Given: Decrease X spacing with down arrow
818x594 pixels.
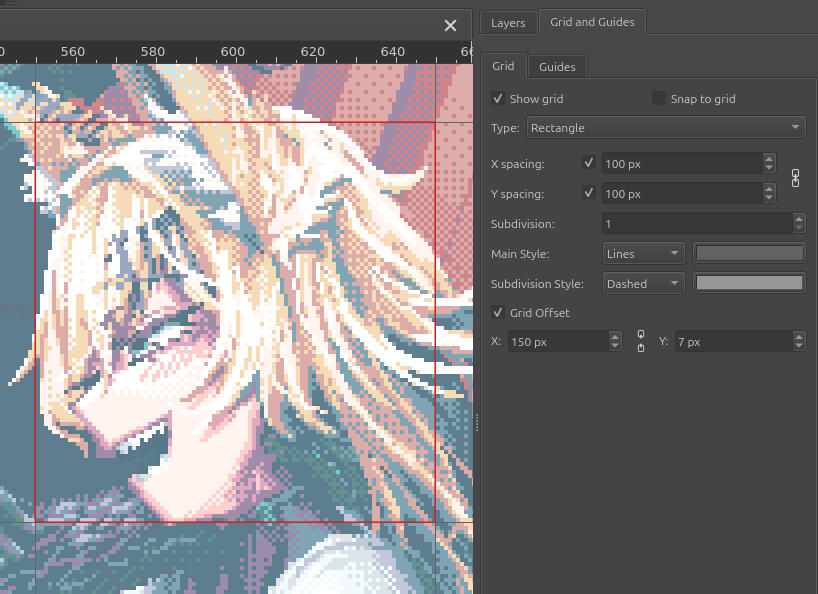Looking at the screenshot, I should tap(769, 168).
